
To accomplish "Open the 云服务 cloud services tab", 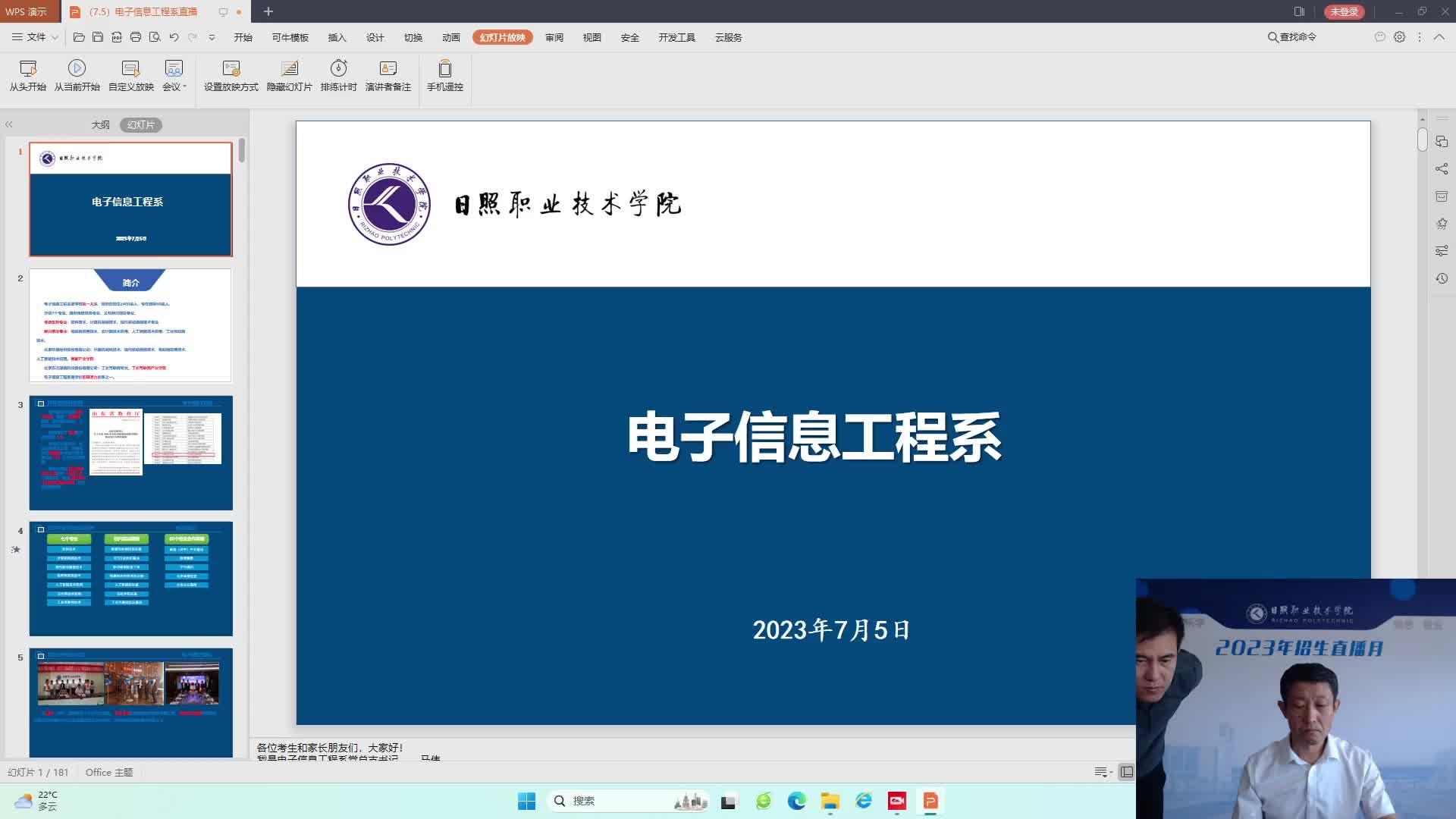I will pos(729,37).
